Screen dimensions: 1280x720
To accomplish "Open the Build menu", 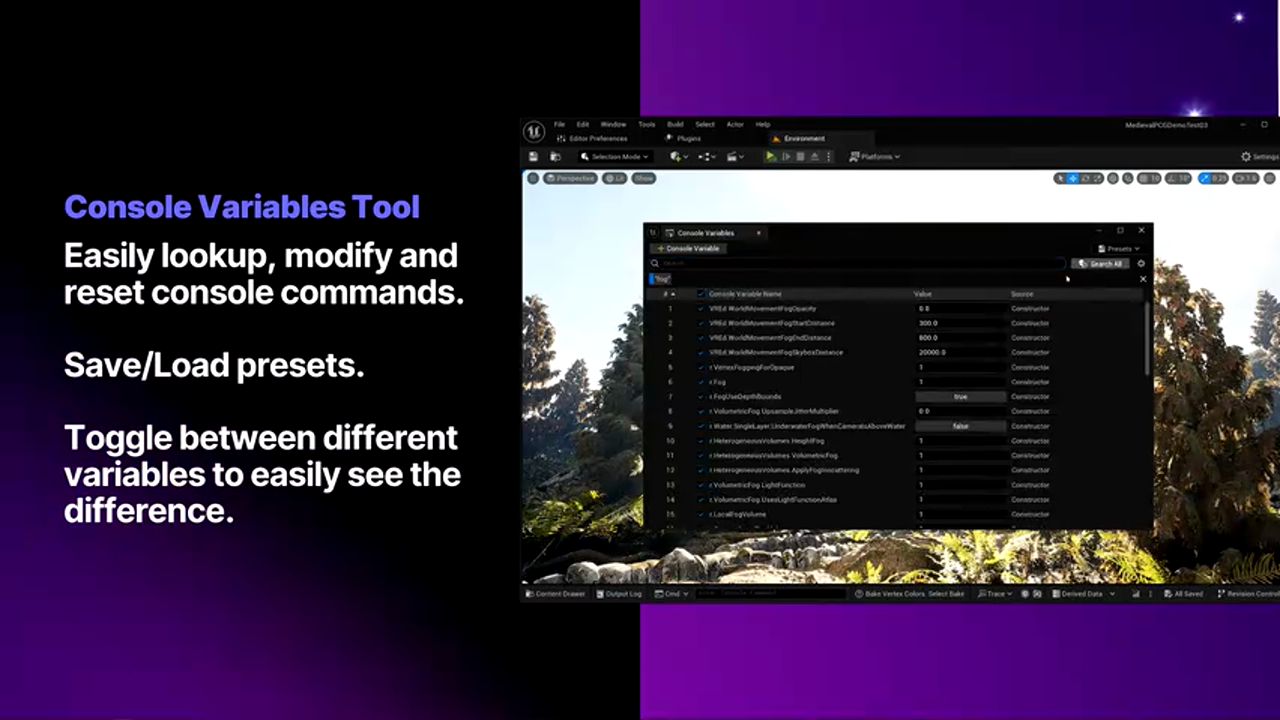I will coord(675,124).
